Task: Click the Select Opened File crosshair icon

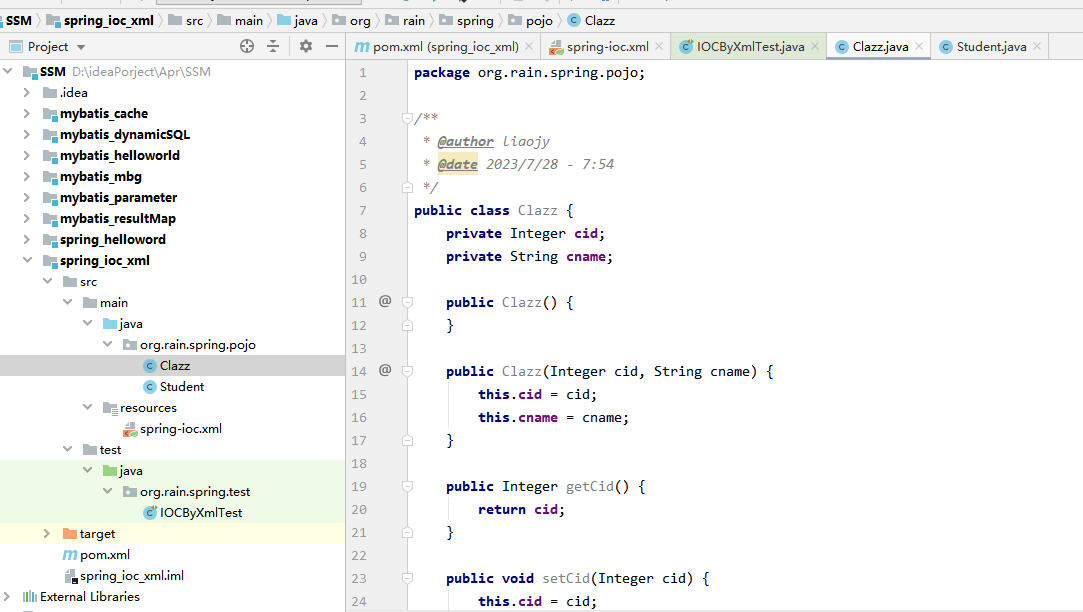Action: (x=247, y=46)
